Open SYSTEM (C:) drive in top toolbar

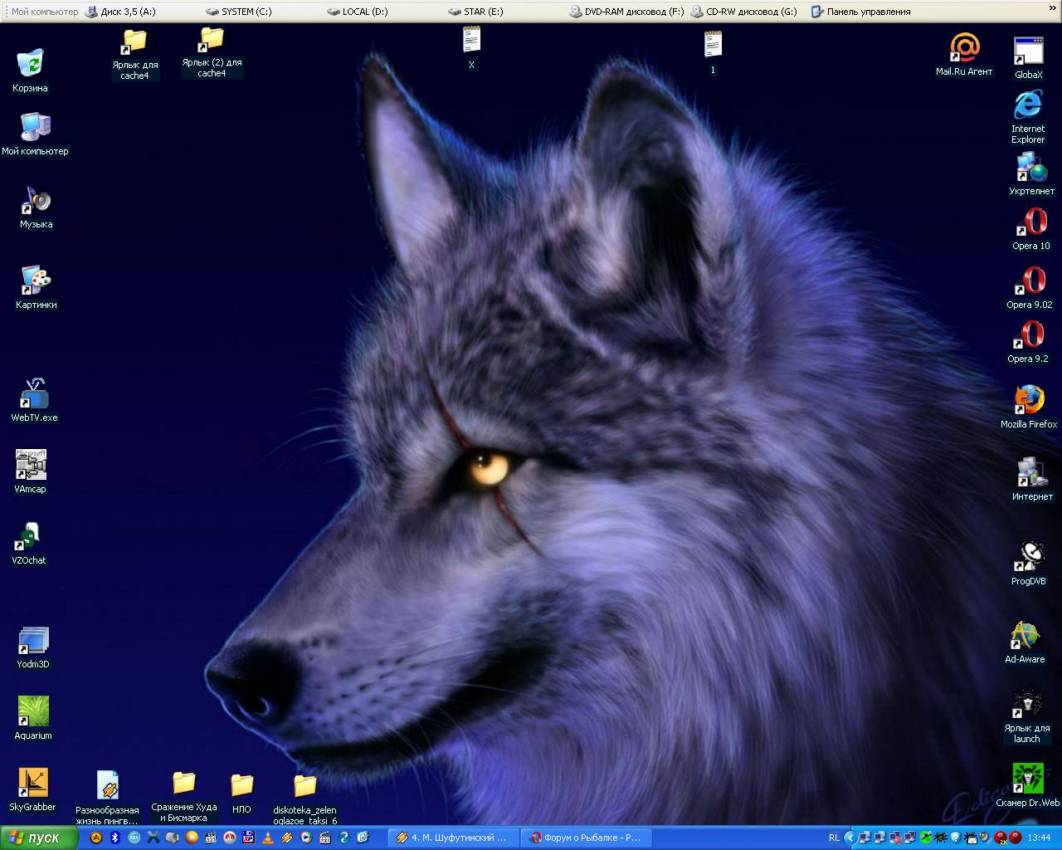(238, 12)
